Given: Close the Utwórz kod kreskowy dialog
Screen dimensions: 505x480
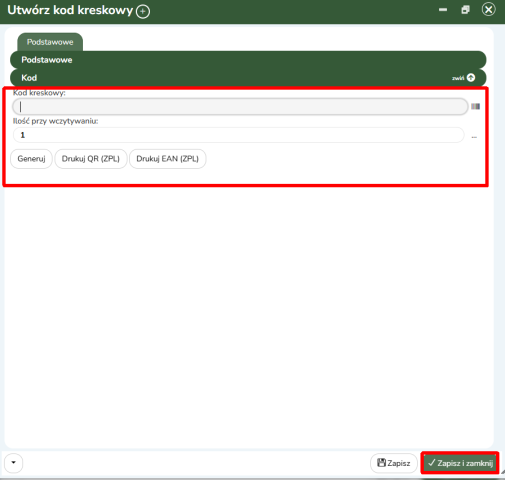Looking at the screenshot, I should [488, 9].
